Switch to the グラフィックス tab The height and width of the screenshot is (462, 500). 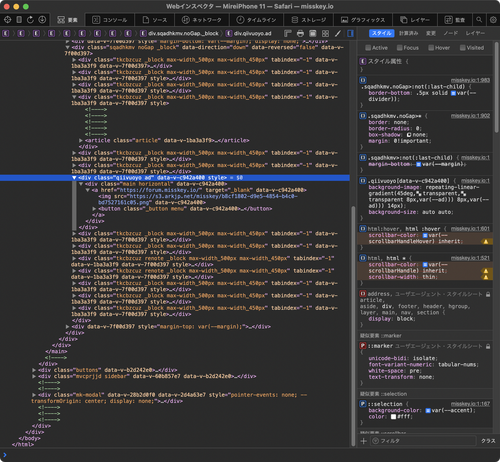(363, 20)
